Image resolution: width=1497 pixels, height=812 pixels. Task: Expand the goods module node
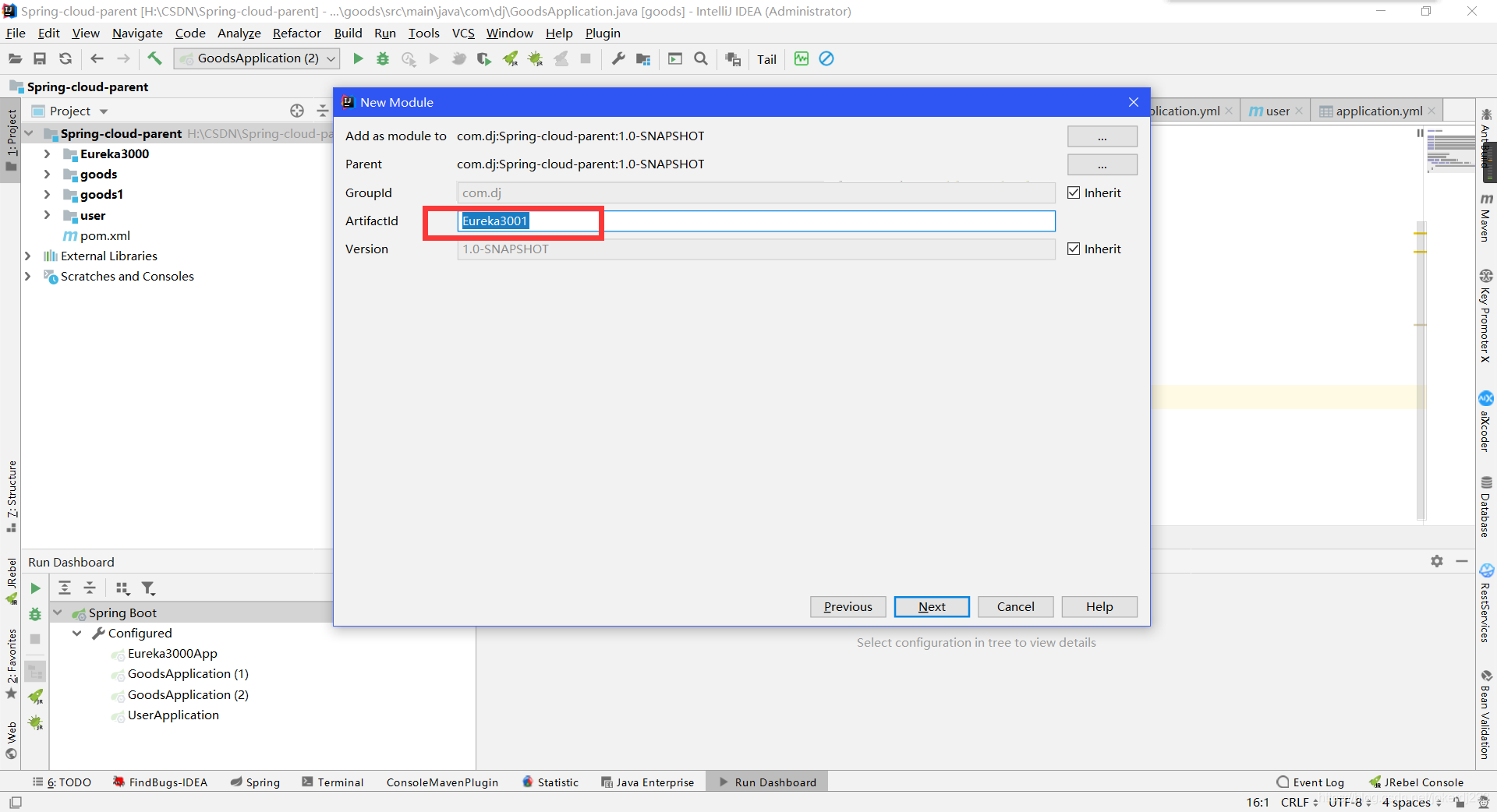click(47, 174)
